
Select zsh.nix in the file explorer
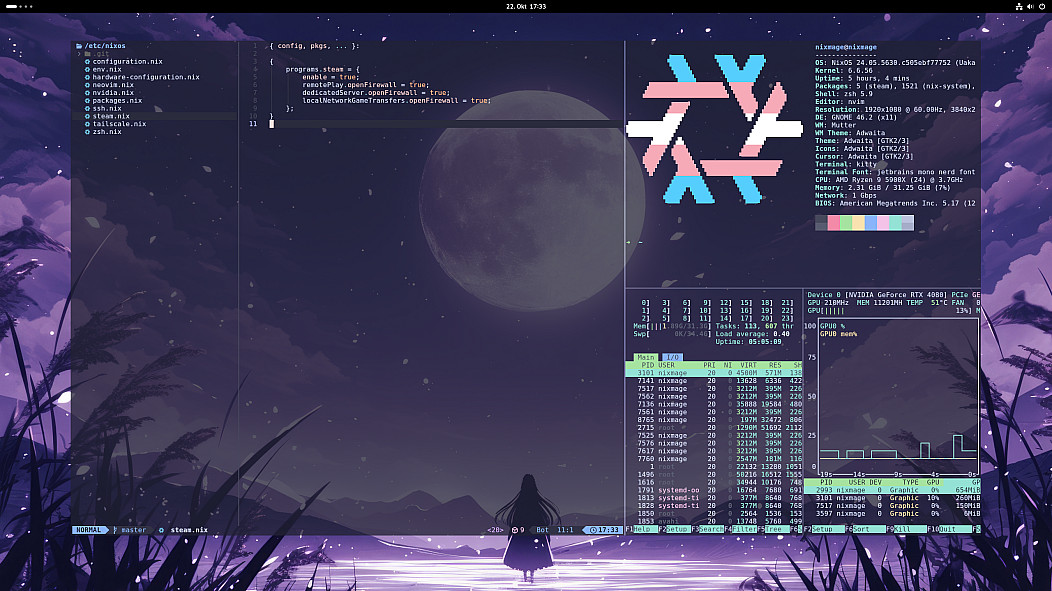click(x=106, y=132)
